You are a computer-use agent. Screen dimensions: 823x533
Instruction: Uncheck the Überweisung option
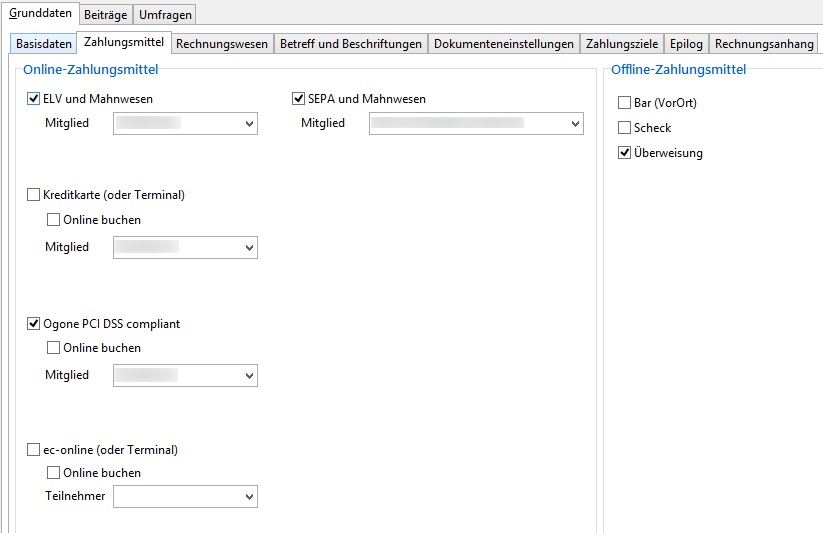pos(625,153)
